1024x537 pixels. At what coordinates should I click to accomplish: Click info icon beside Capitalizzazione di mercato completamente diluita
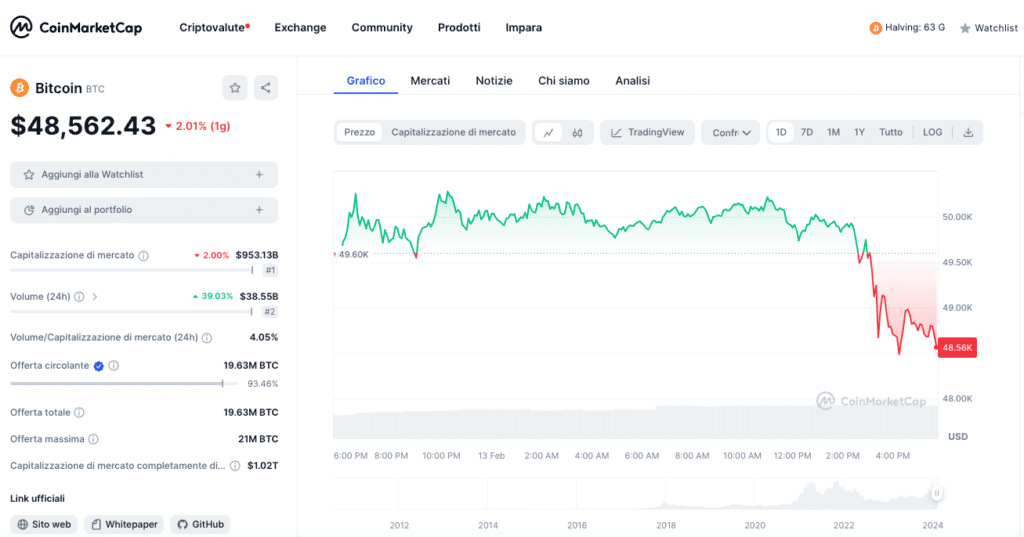(235, 466)
